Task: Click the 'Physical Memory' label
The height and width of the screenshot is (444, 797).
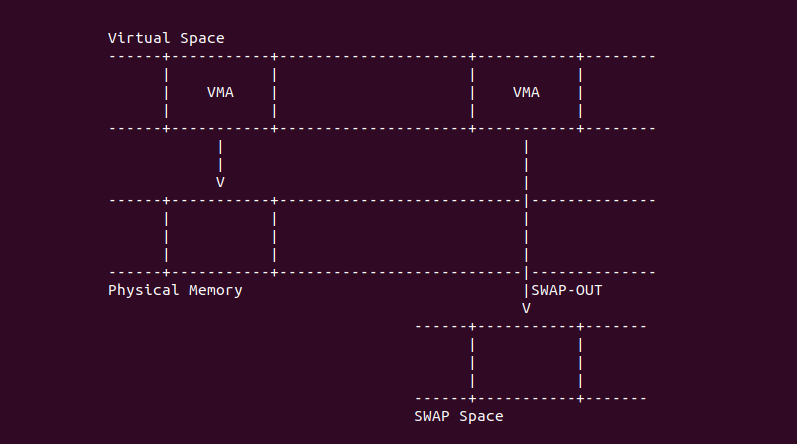Action: click(x=175, y=290)
